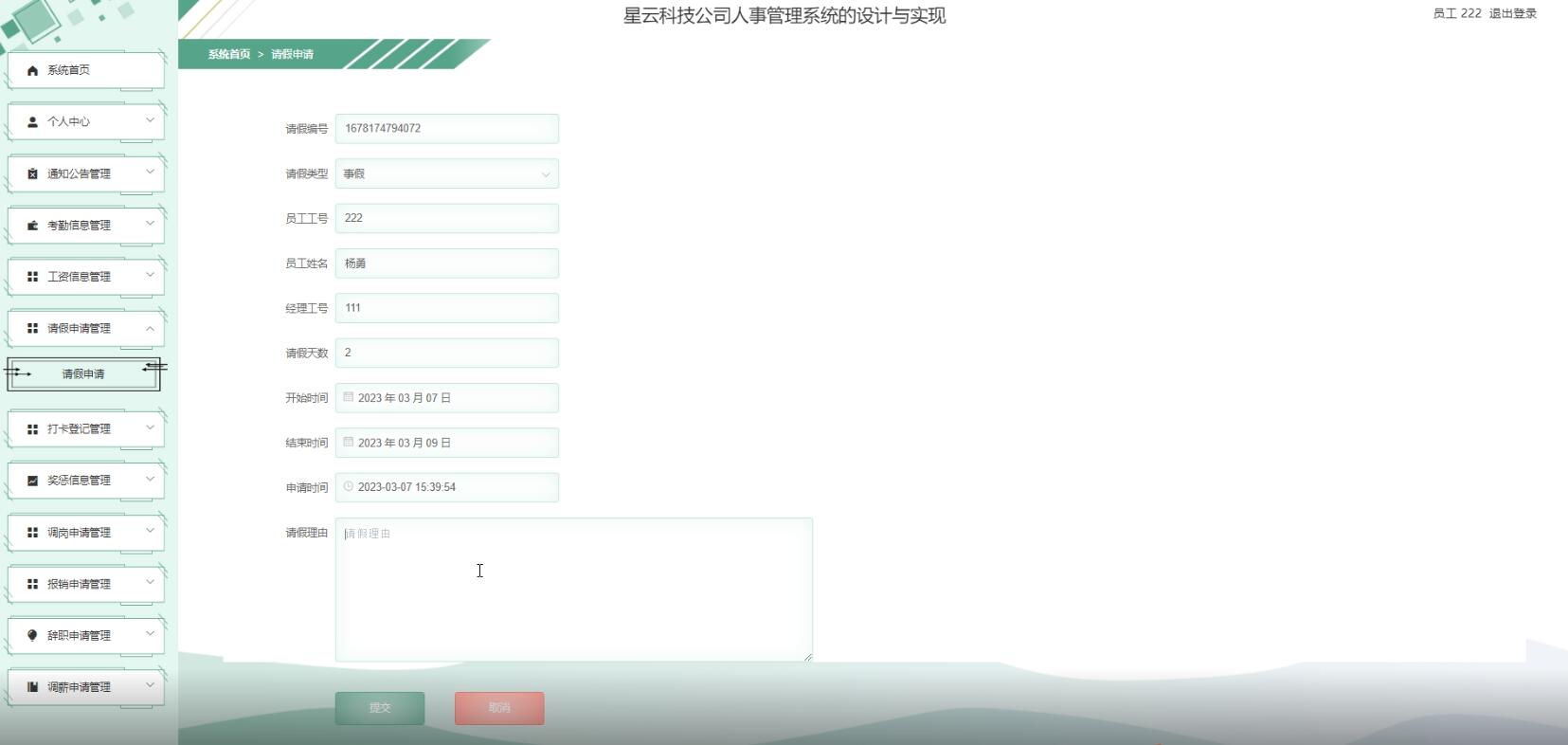Click the 员工 222 user label

tap(1457, 13)
